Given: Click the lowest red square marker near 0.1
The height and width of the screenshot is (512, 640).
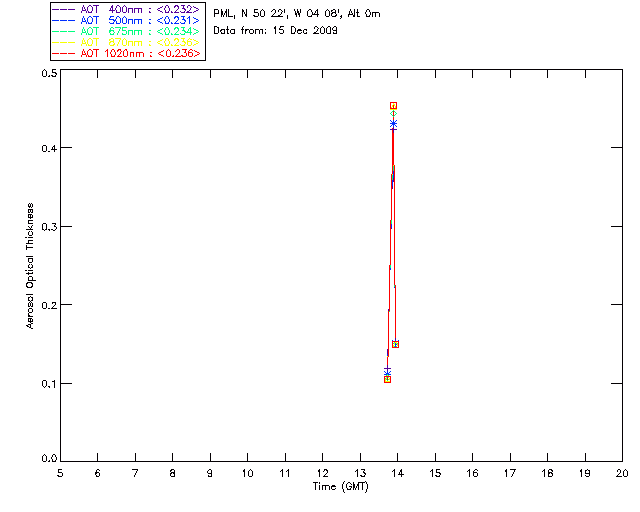Looking at the screenshot, I should coord(387,379).
